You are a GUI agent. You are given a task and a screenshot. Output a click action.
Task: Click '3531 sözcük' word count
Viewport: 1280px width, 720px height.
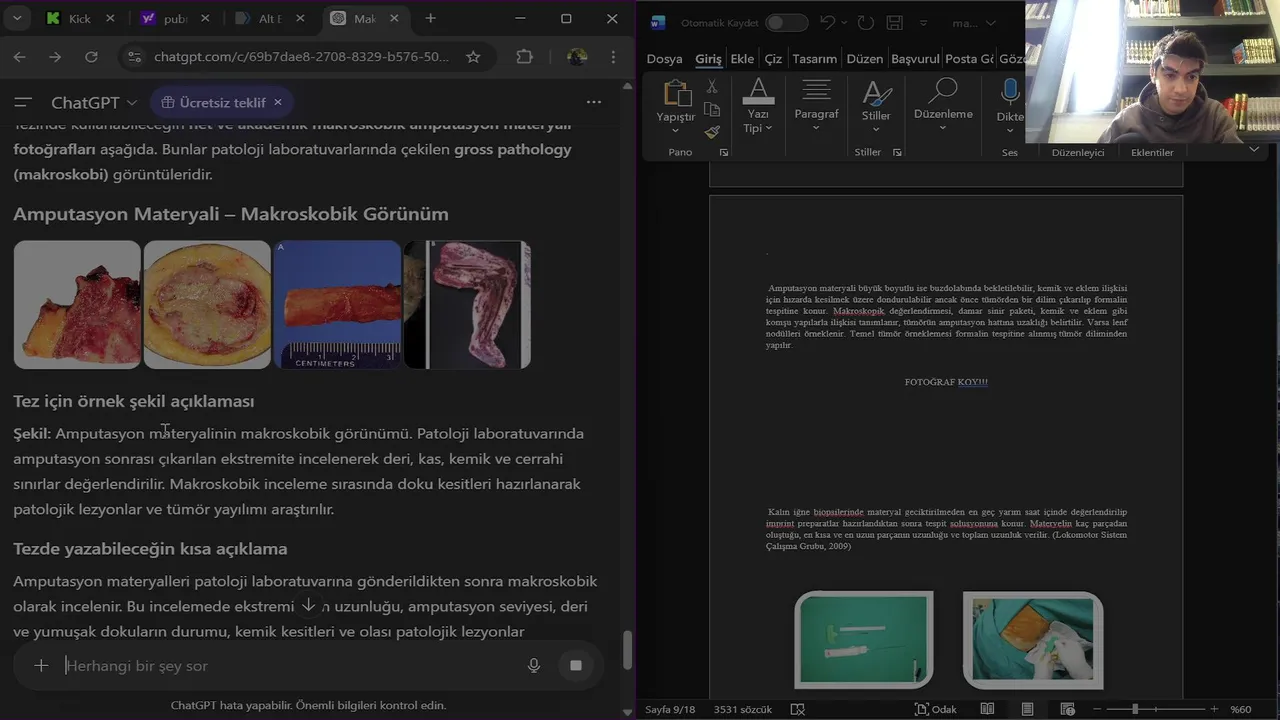click(x=743, y=709)
